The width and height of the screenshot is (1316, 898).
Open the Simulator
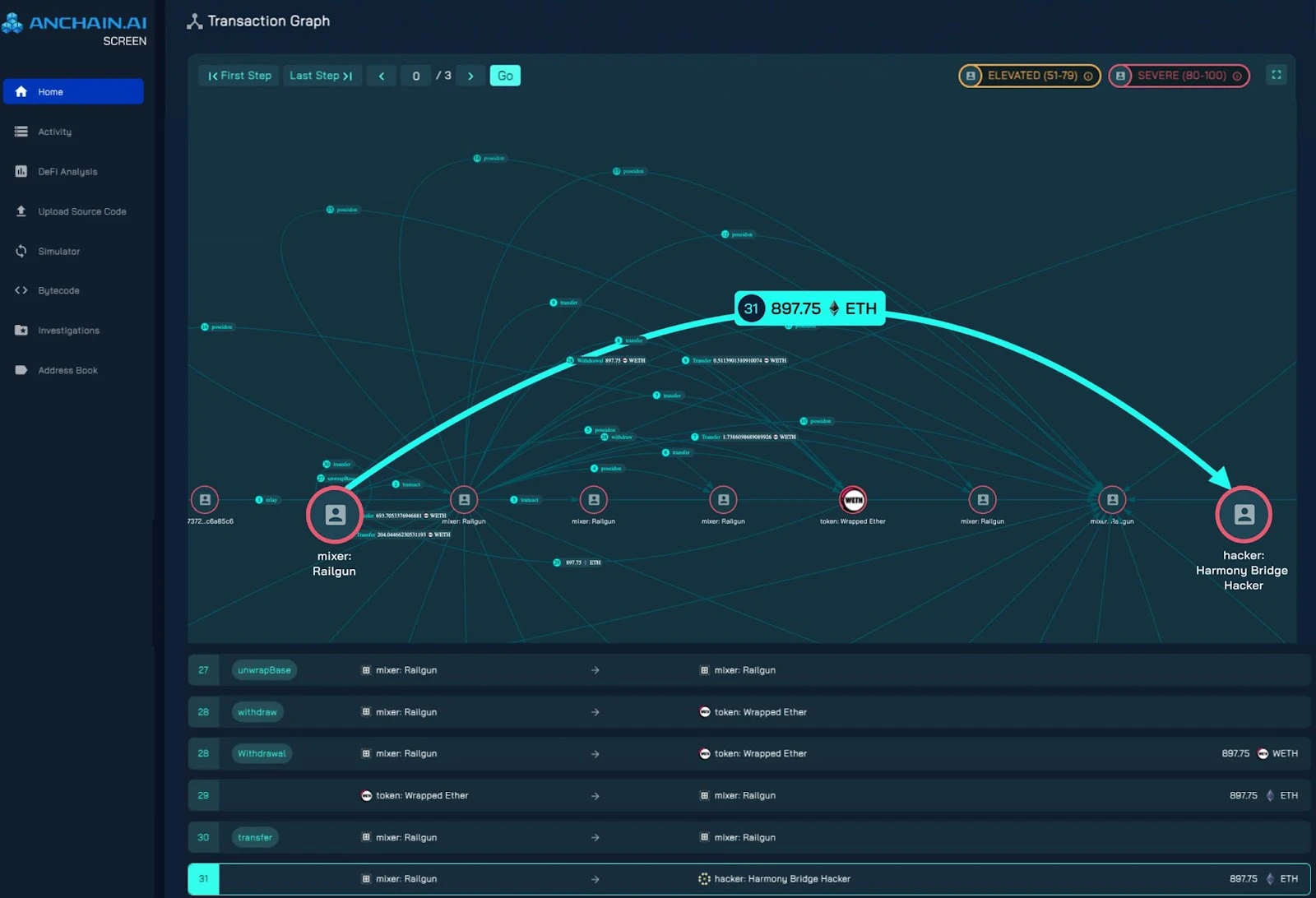click(x=58, y=251)
